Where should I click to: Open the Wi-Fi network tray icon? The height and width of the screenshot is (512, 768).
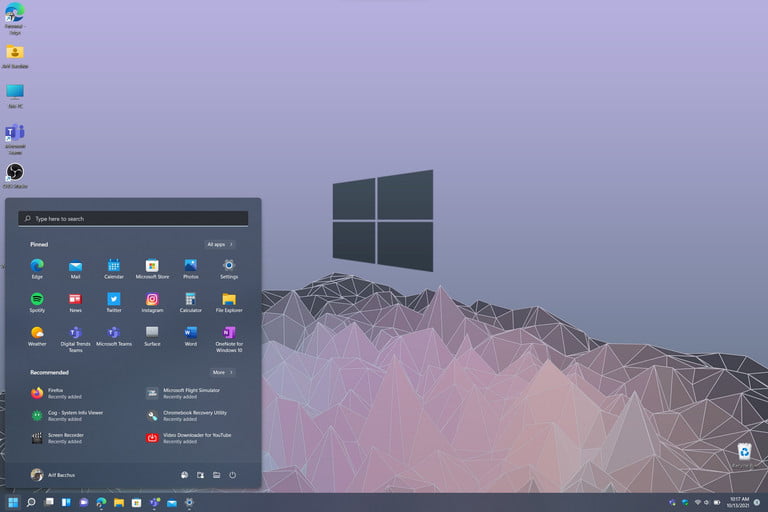point(697,502)
